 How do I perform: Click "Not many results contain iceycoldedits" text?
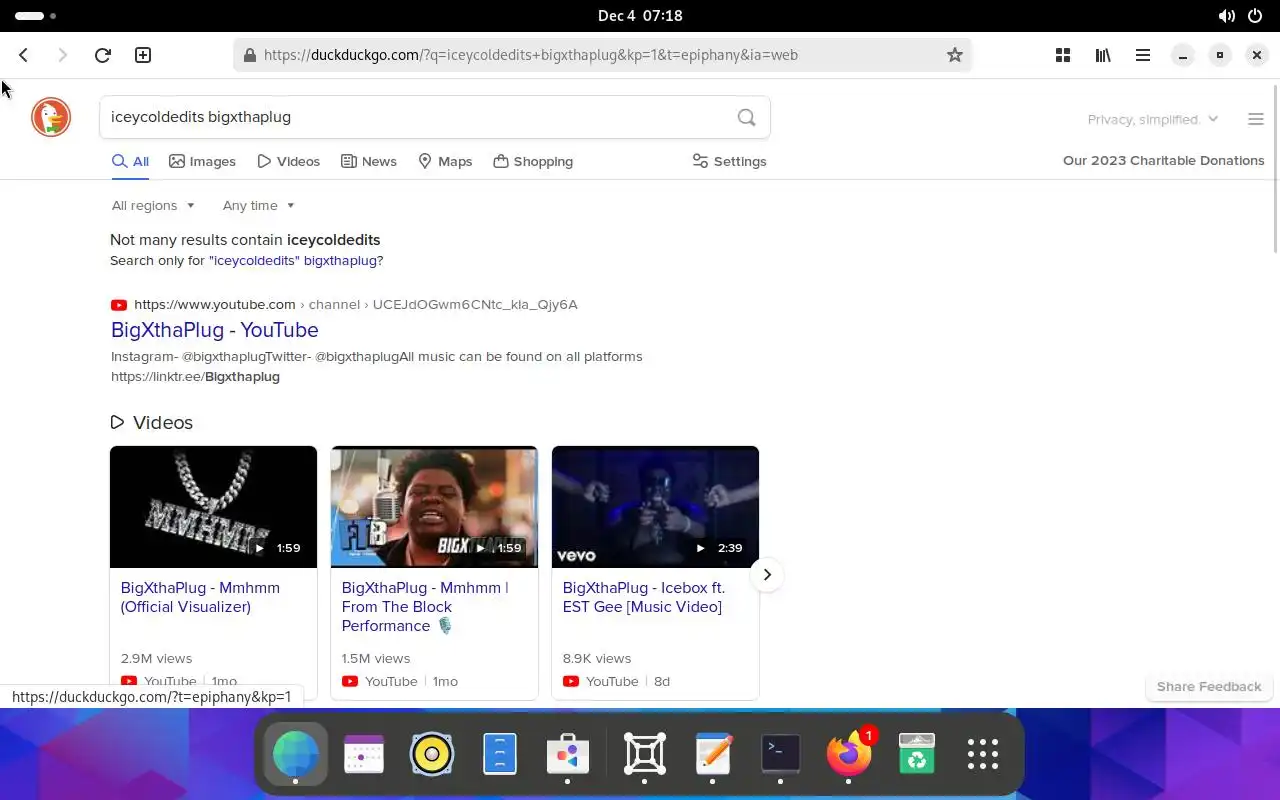pyautogui.click(x=245, y=240)
